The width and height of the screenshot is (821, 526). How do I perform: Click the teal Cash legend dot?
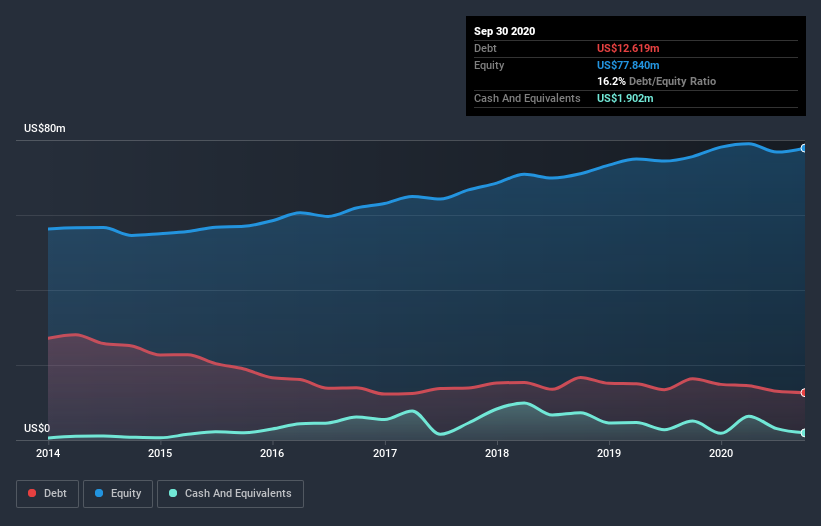pos(173,493)
